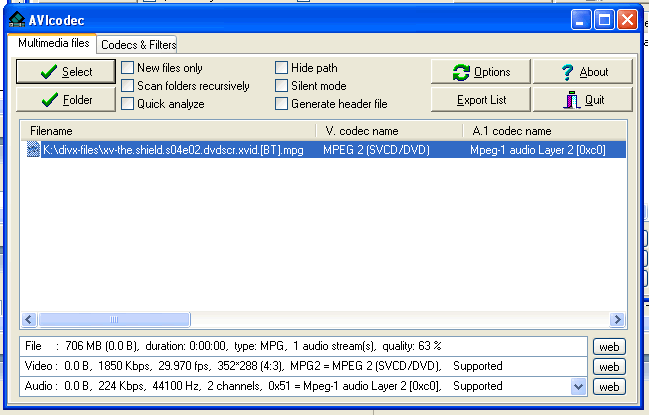Enable New files only checkbox

pos(127,67)
